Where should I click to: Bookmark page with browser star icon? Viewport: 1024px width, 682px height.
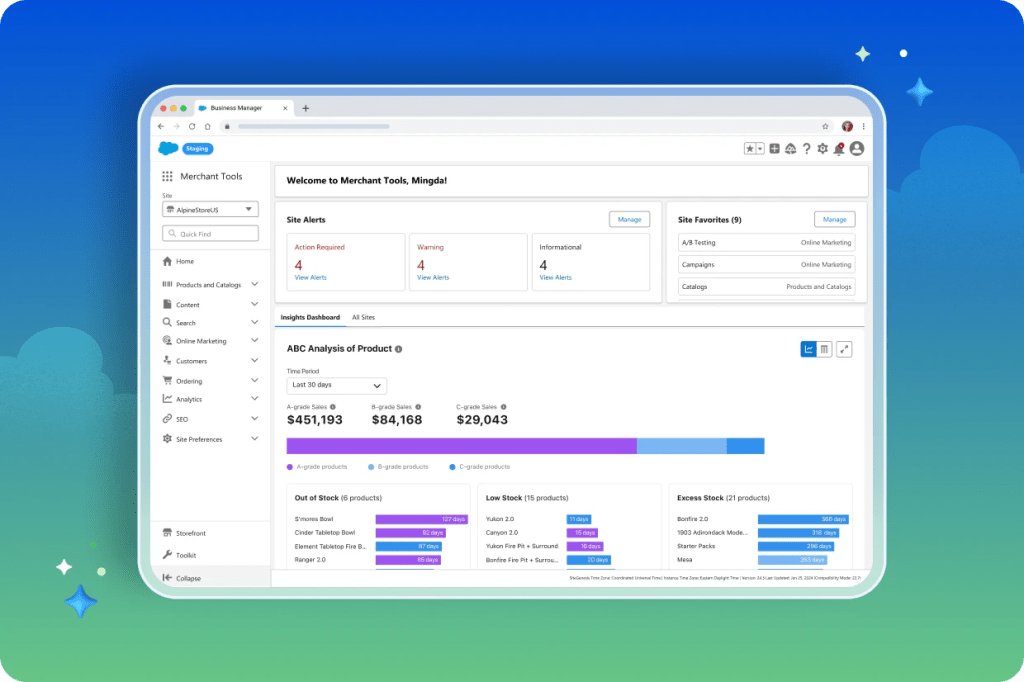825,126
